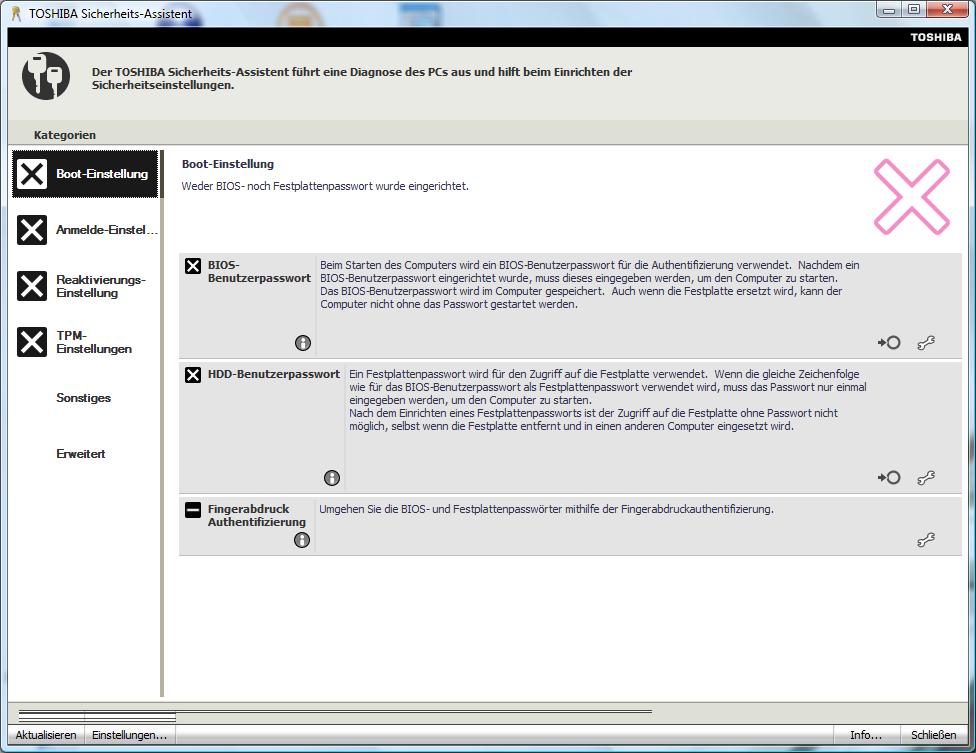Click arrow-circle icon in BIOS-Benutzerpasswort row

click(889, 342)
